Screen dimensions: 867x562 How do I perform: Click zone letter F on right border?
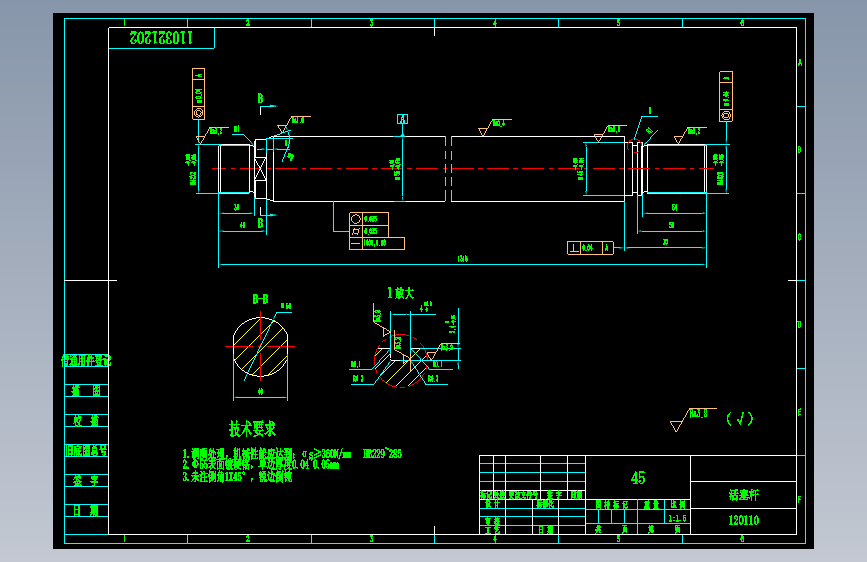pyautogui.click(x=800, y=499)
